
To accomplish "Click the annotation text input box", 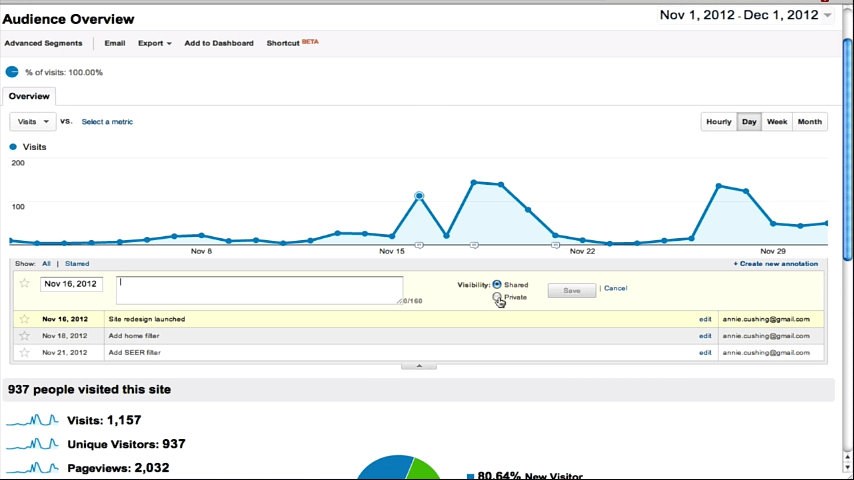I will pyautogui.click(x=259, y=290).
